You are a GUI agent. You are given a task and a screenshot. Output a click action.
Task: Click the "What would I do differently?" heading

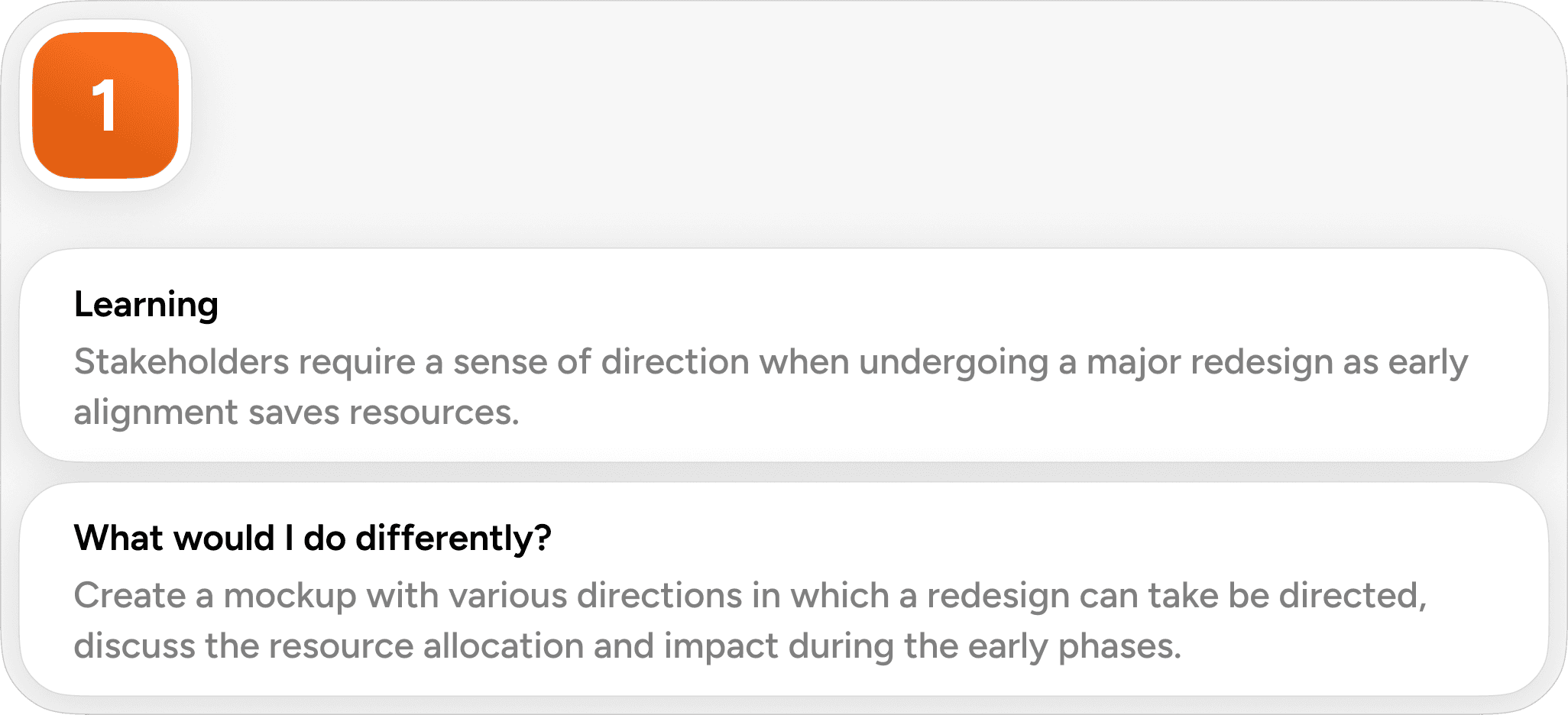(x=313, y=538)
